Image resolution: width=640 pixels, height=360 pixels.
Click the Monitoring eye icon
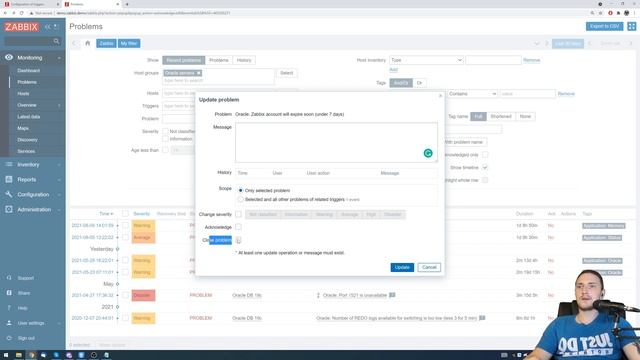point(9,58)
